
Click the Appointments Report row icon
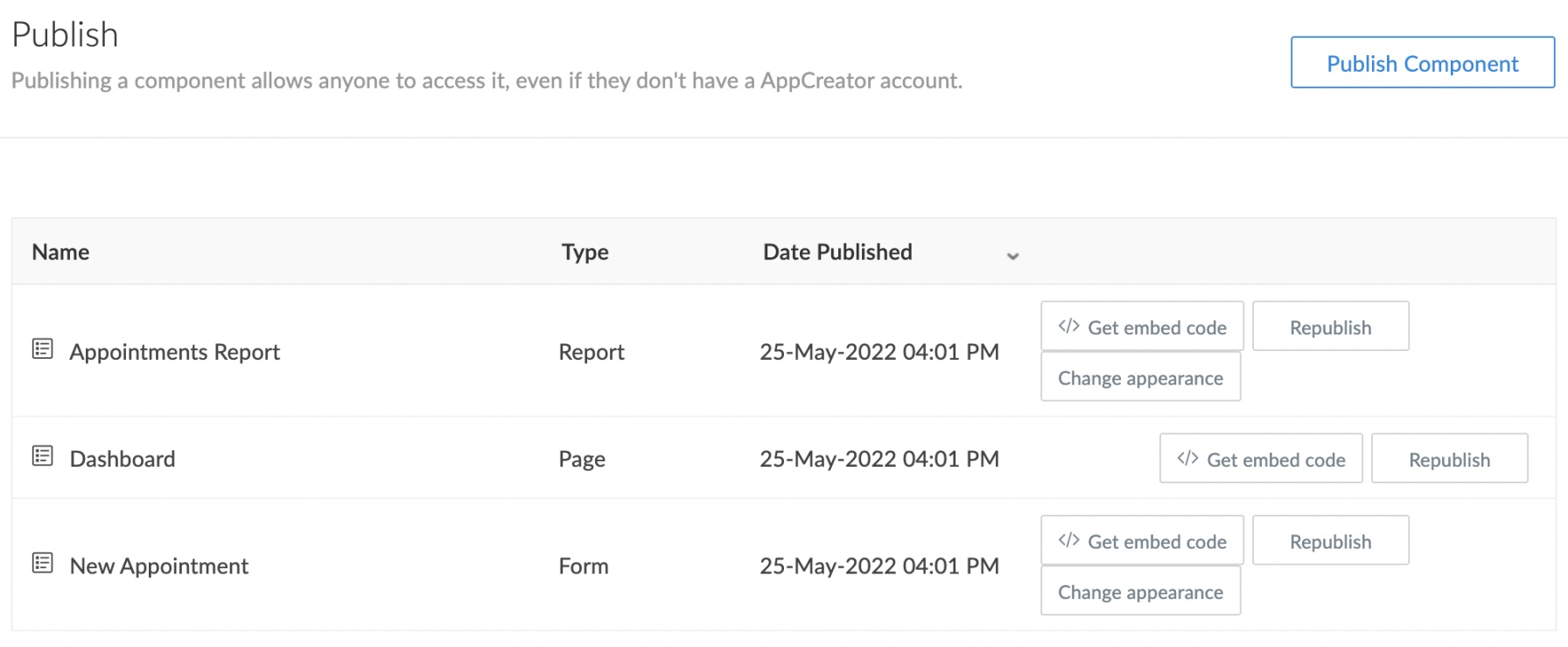42,349
